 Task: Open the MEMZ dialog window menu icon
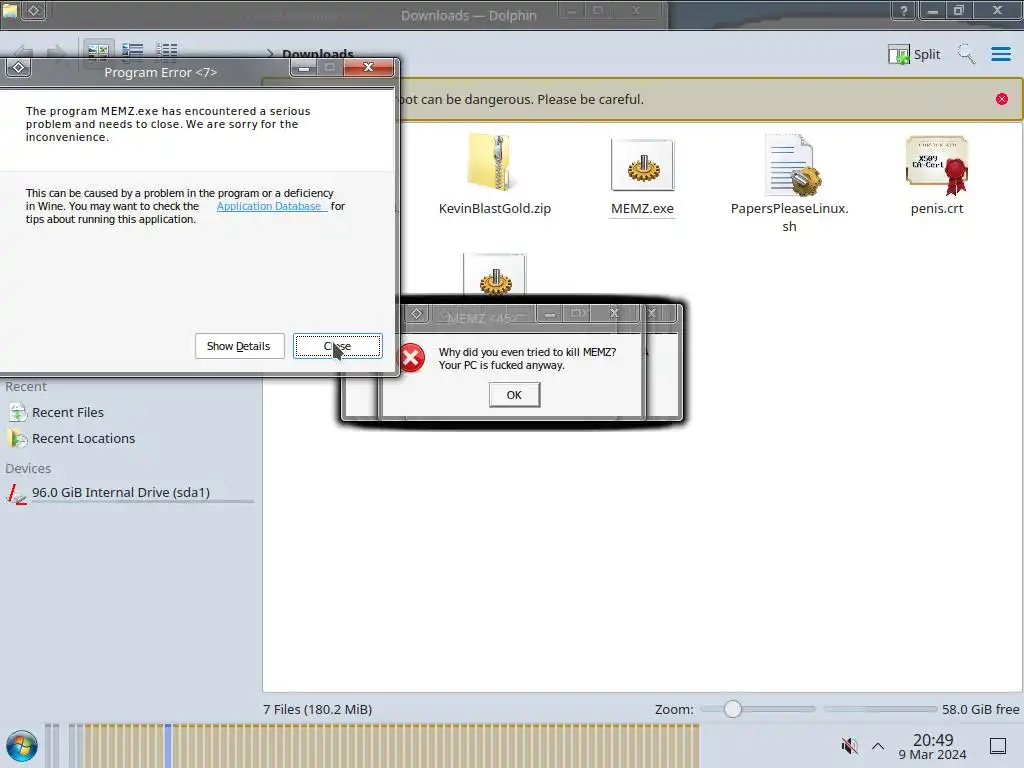click(417, 314)
